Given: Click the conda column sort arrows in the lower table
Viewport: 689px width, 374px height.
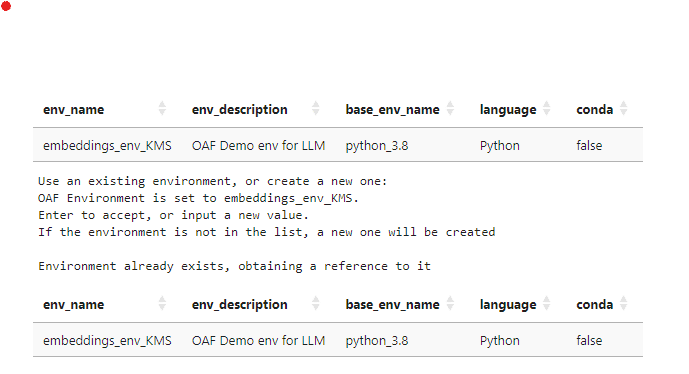Looking at the screenshot, I should [x=624, y=303].
